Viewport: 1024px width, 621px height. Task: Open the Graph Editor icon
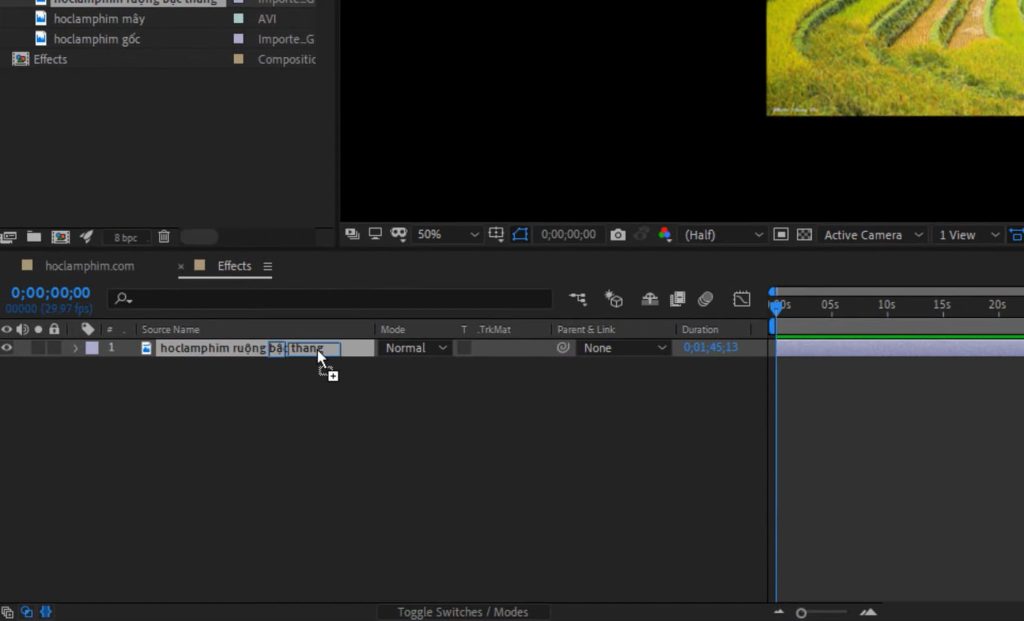[742, 297]
